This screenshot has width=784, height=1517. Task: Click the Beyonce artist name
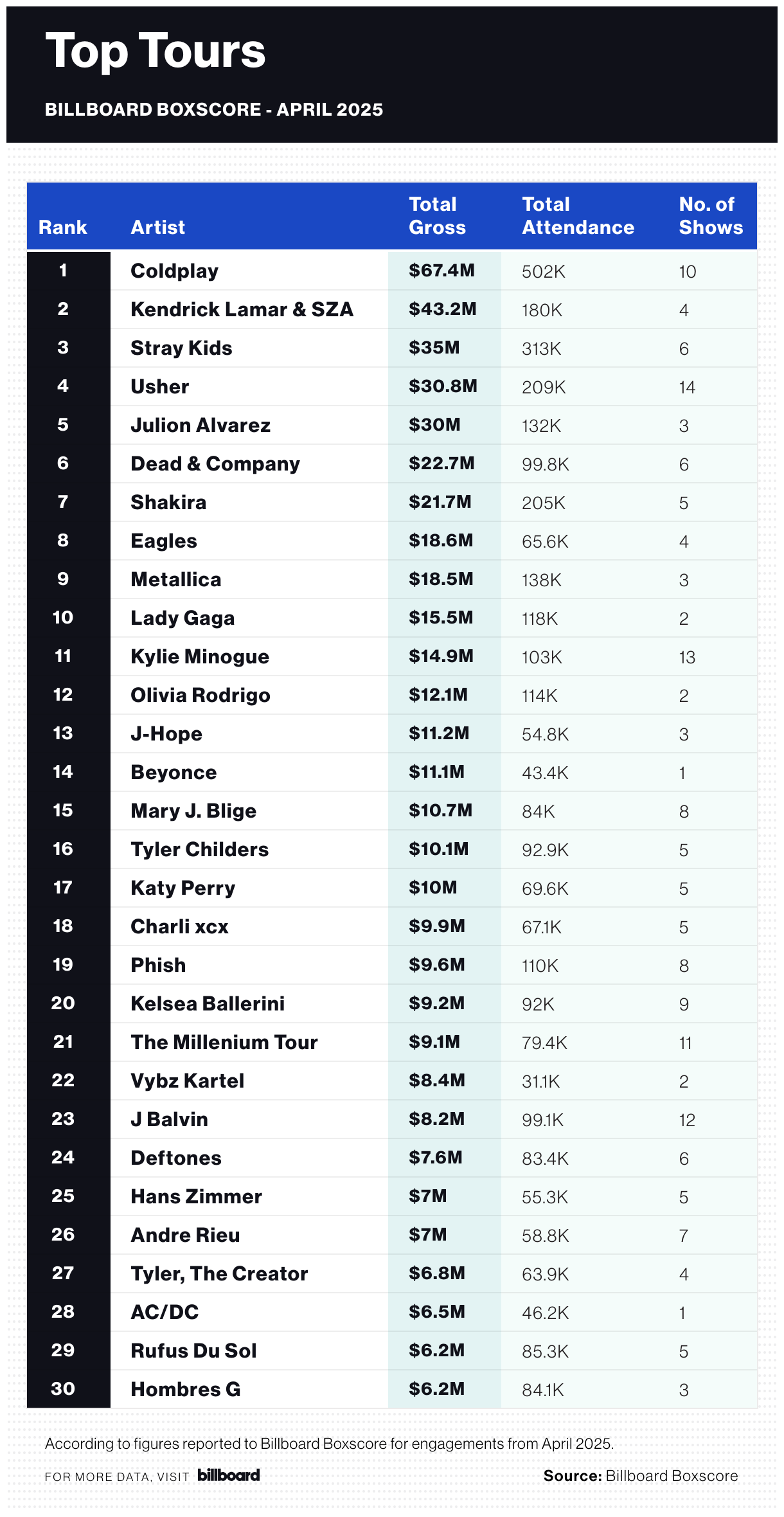(x=174, y=773)
